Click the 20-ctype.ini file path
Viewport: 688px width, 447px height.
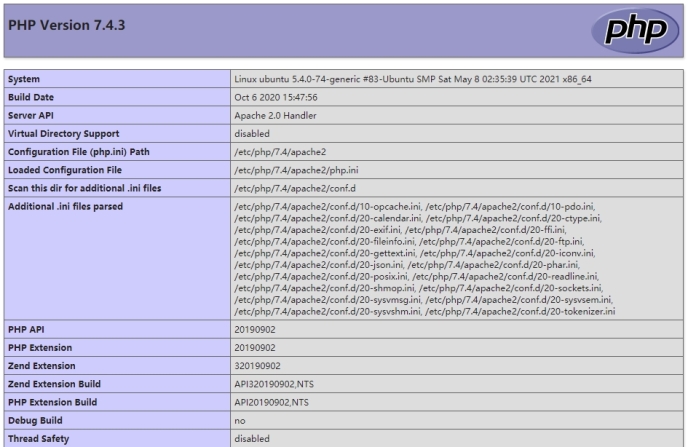pos(513,218)
